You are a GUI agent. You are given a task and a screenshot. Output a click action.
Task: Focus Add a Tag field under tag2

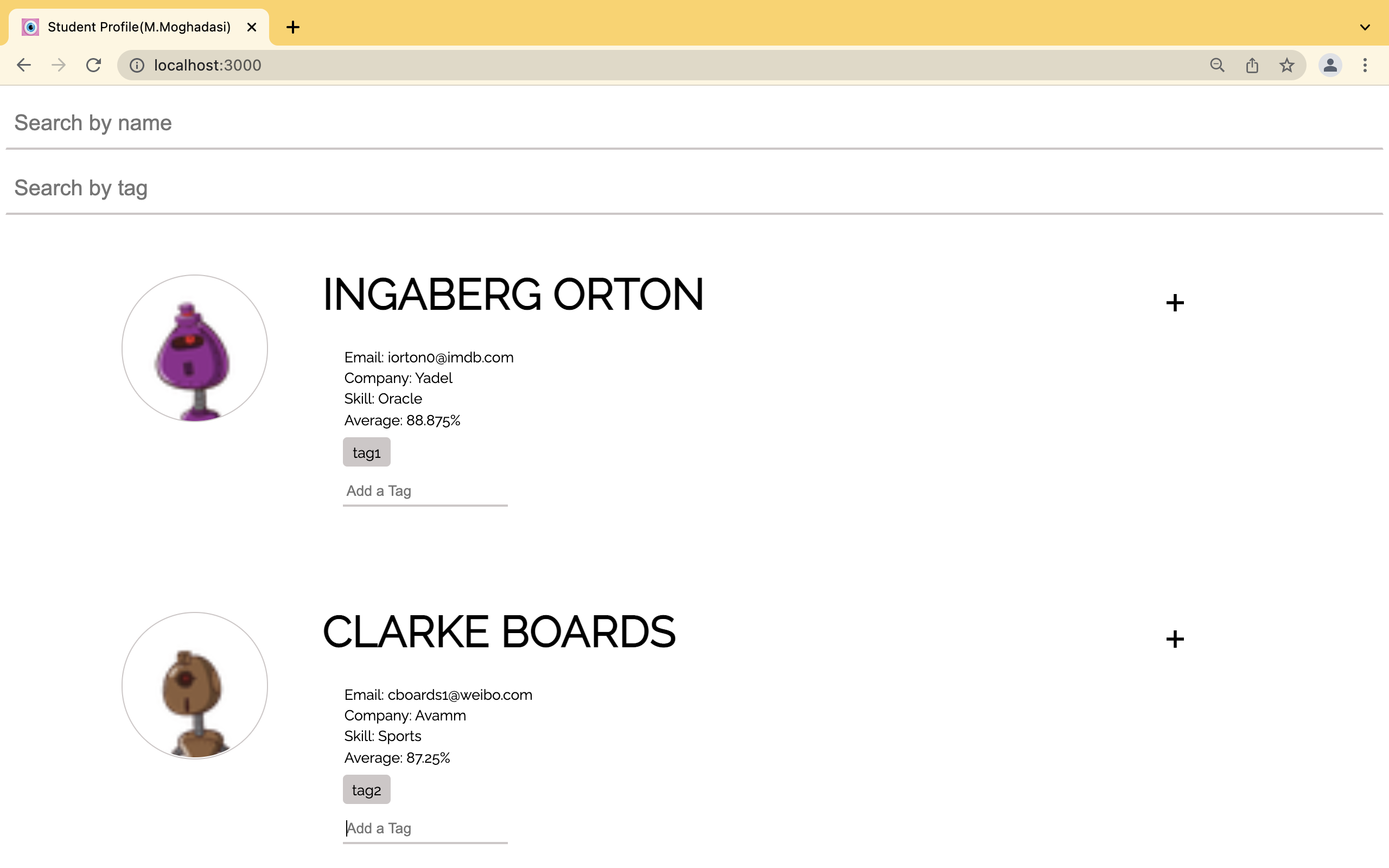tap(425, 829)
